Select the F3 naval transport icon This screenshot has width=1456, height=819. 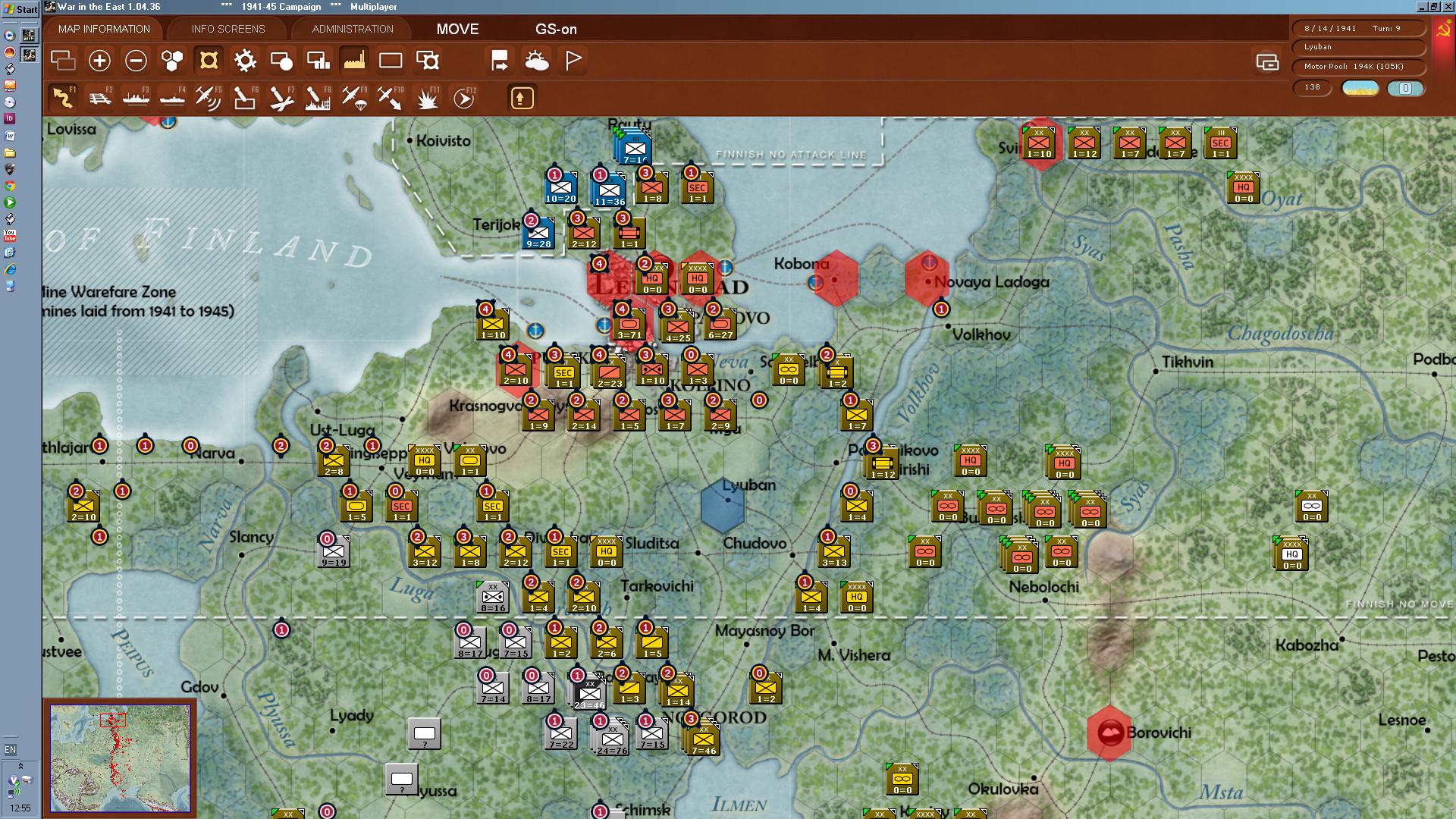[x=136, y=98]
